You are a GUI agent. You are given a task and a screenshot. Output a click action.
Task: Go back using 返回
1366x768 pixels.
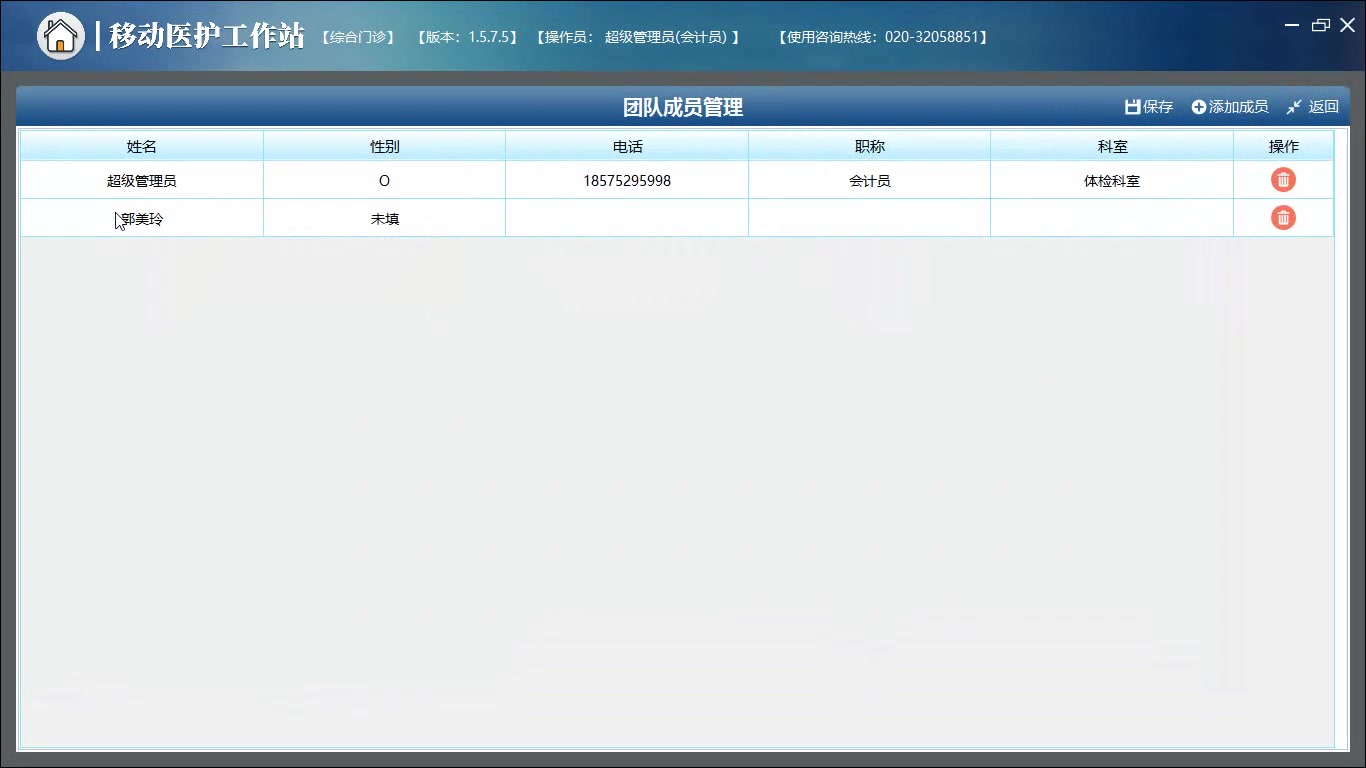coord(1312,107)
